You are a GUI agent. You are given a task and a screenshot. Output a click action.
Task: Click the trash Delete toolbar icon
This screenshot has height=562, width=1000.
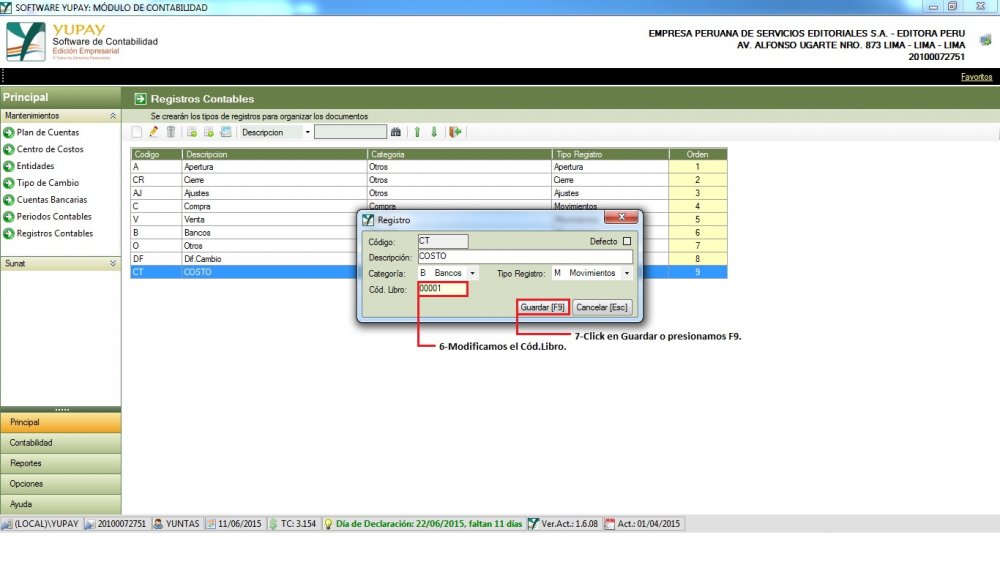pos(171,132)
